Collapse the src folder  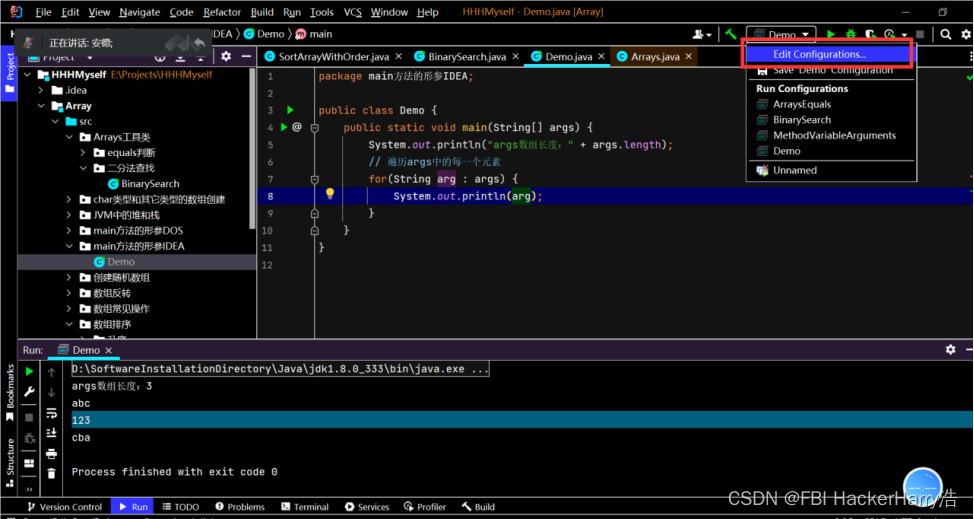click(55, 122)
